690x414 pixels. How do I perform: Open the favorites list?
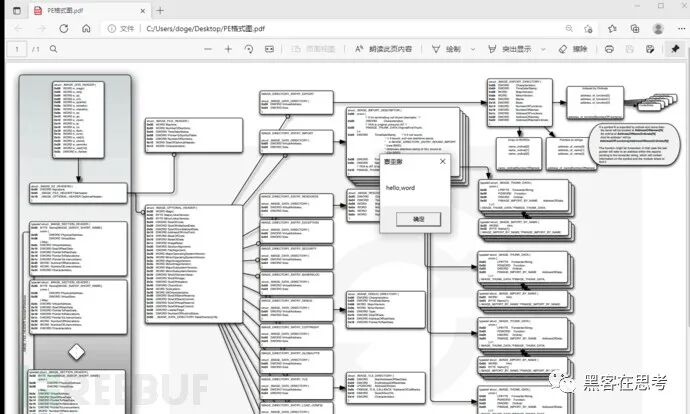pyautogui.click(x=612, y=29)
